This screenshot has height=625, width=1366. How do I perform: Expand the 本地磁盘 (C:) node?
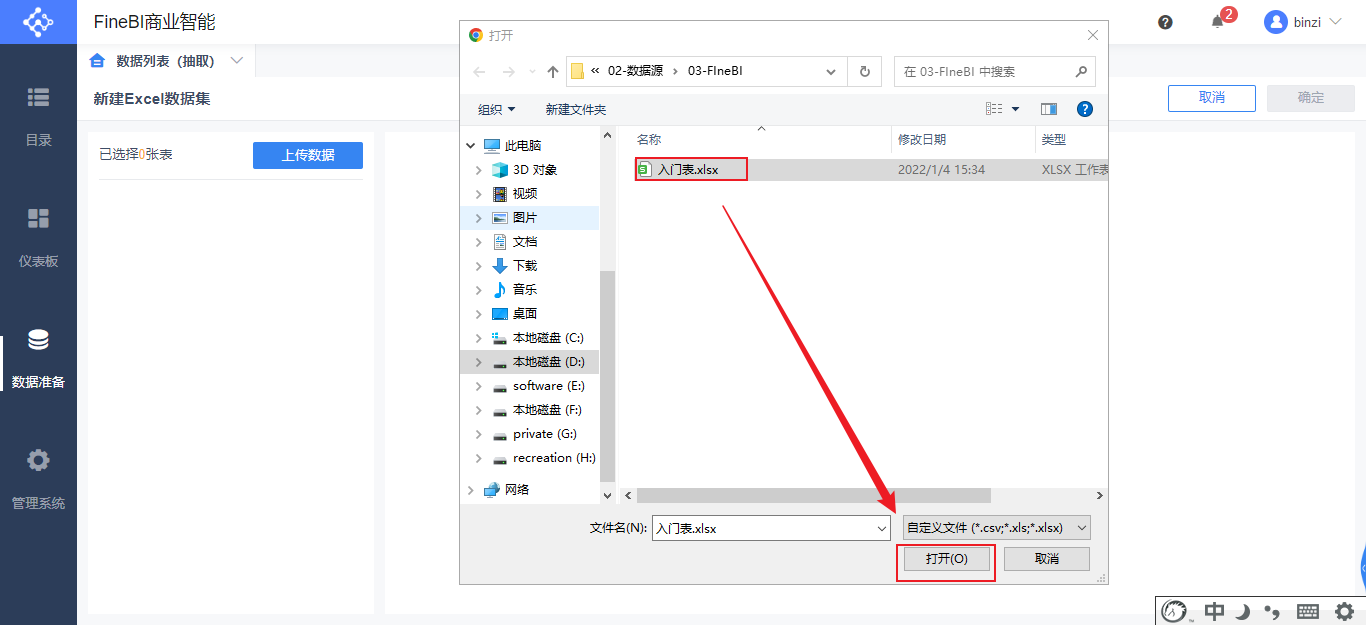point(479,338)
